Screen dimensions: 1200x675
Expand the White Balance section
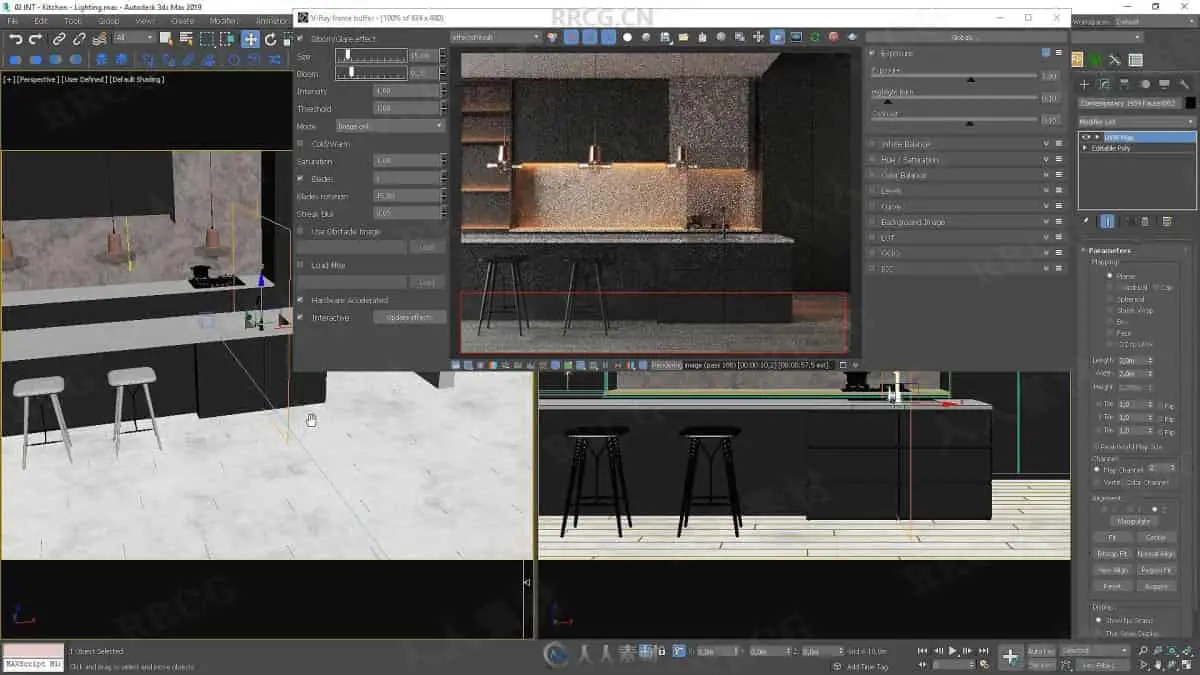904,144
